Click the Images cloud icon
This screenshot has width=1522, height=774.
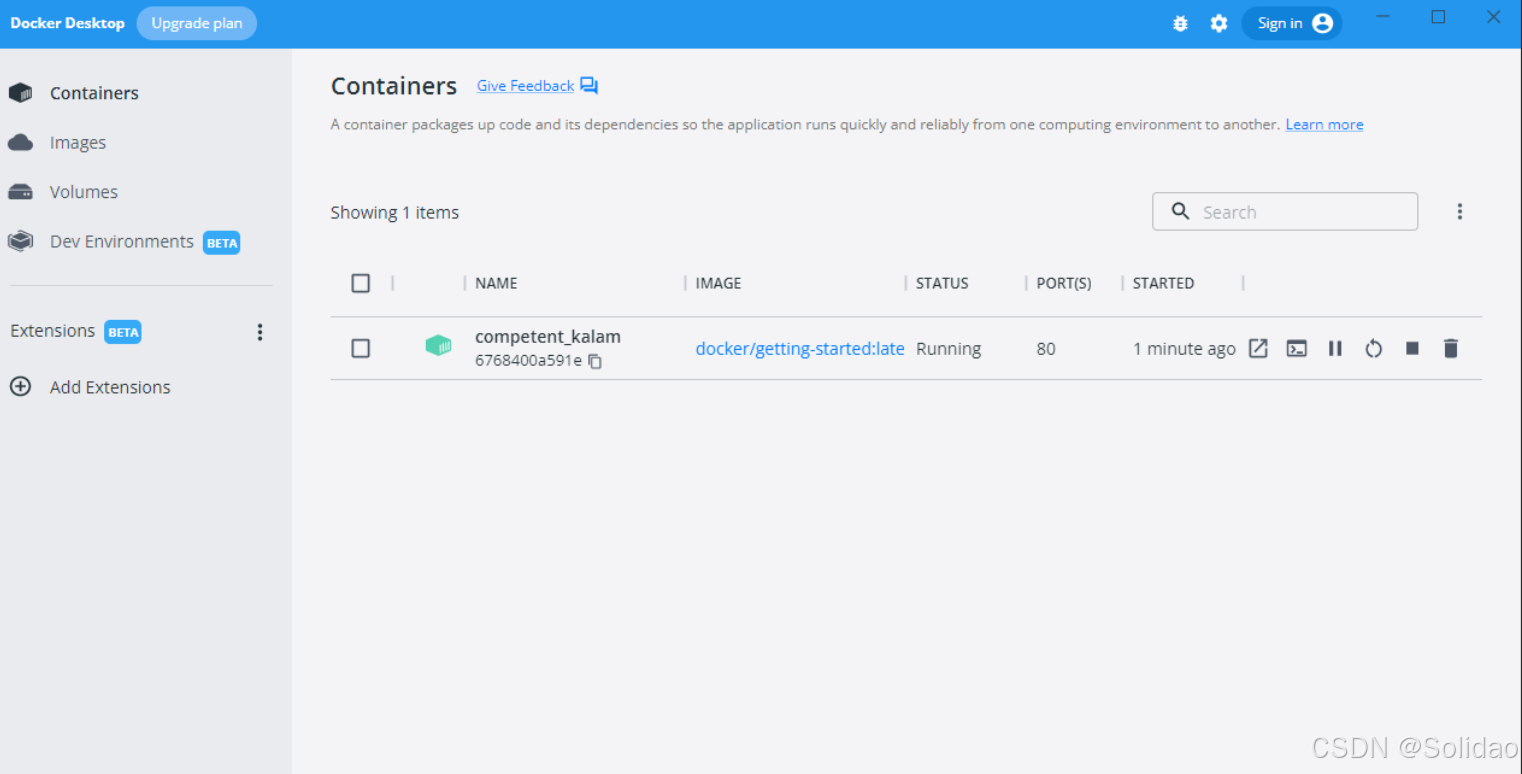20,143
